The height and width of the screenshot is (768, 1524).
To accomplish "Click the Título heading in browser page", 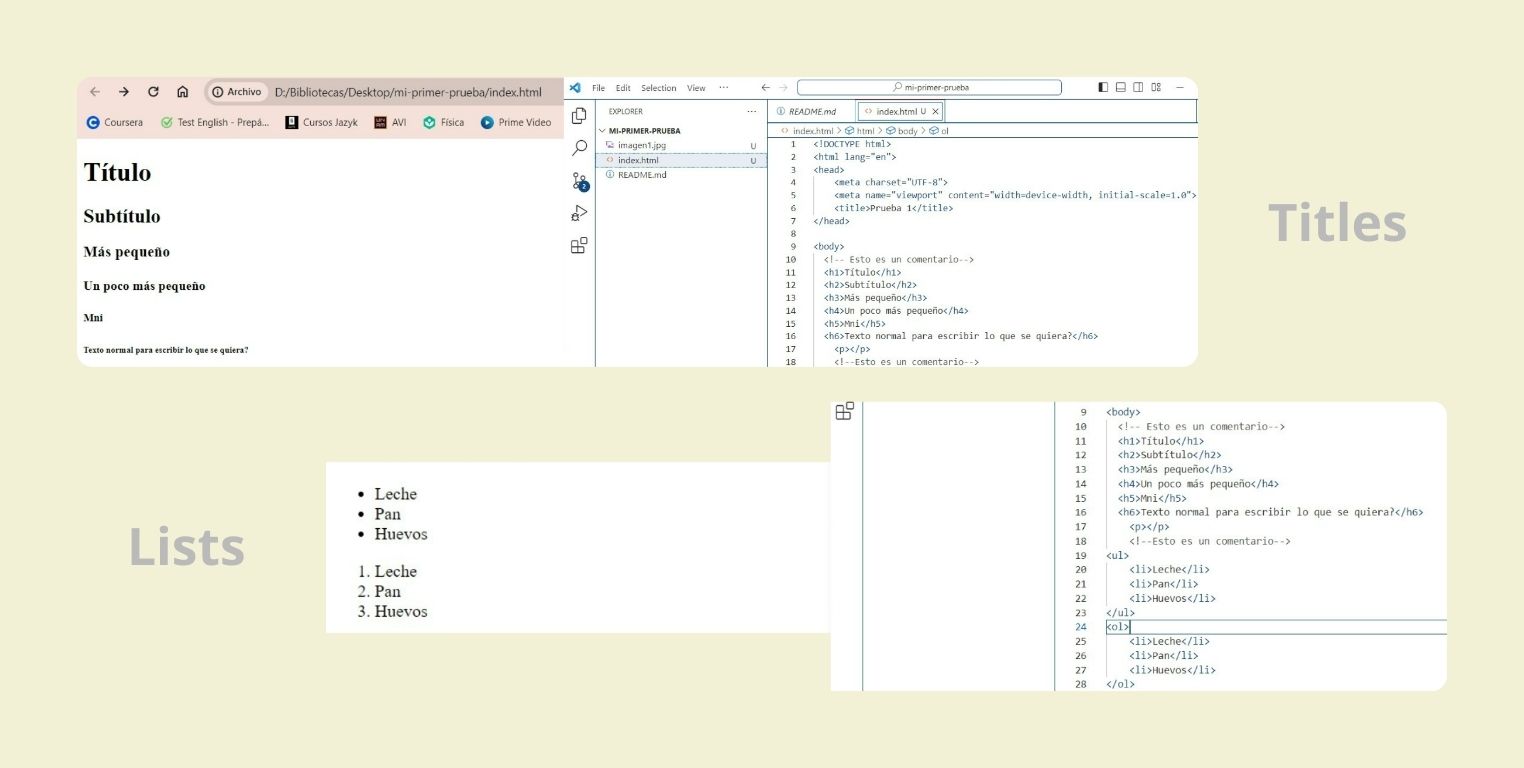I will point(117,173).
